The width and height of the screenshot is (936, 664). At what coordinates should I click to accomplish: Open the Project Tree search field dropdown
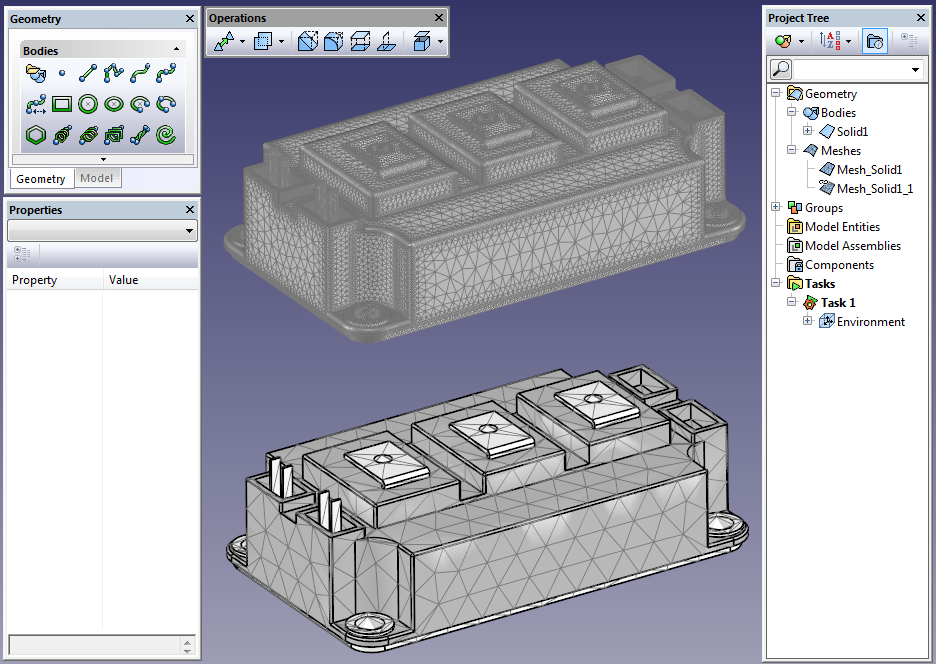tap(915, 70)
